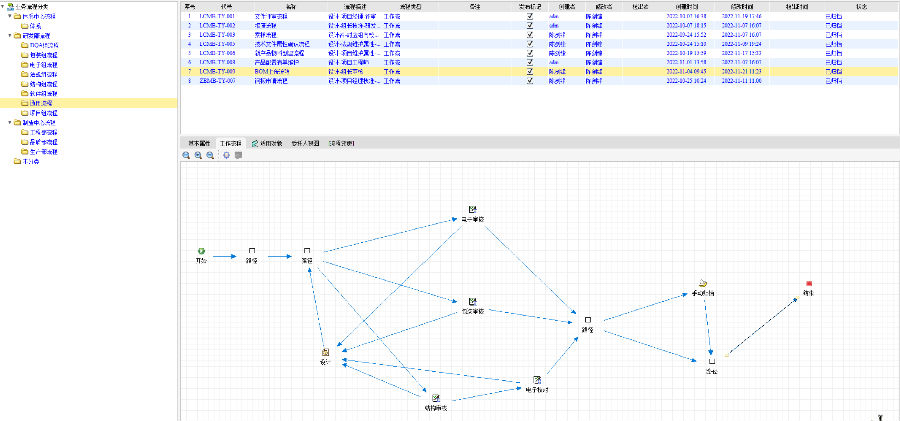This screenshot has width=900, height=421.
Task: Click the code column header in the table
Action: coord(226,6)
